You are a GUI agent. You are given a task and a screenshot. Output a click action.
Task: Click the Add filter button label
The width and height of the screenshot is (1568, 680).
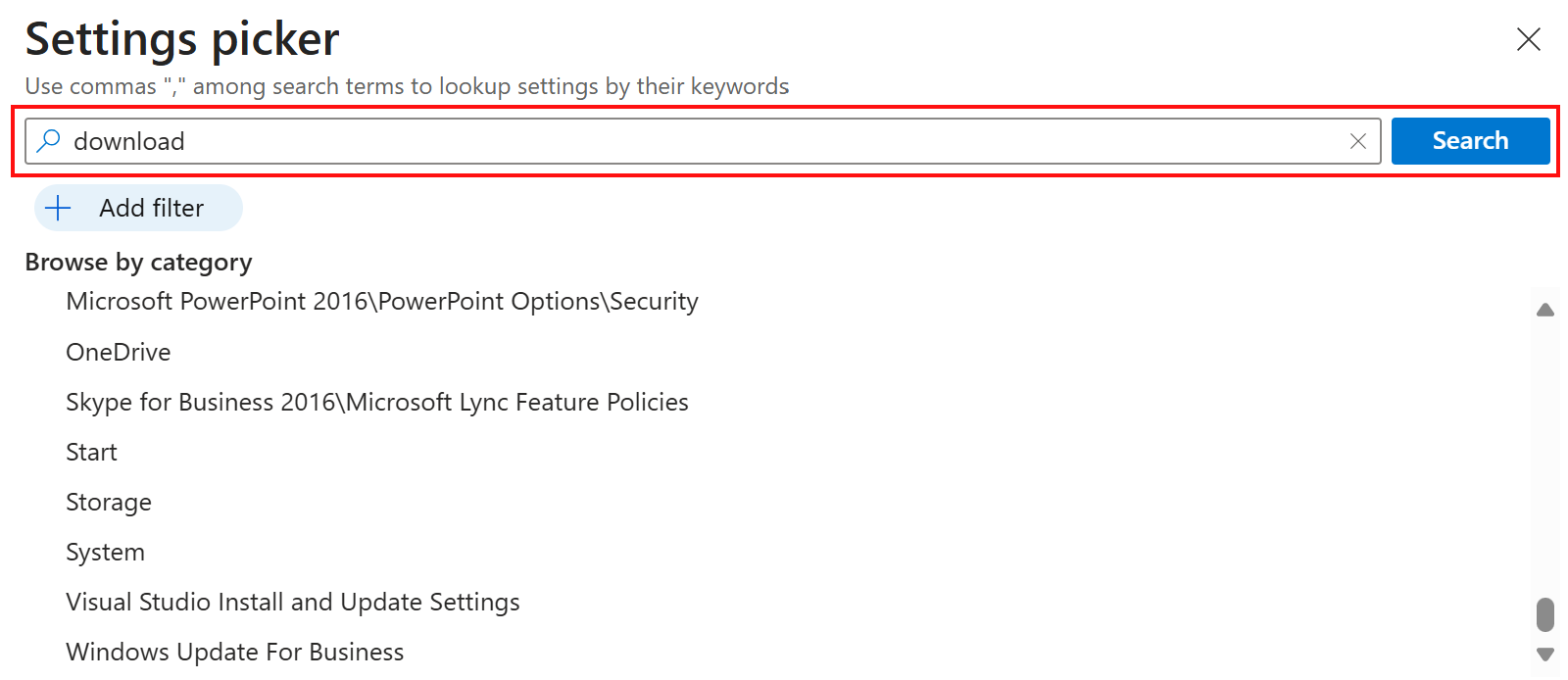(x=151, y=208)
